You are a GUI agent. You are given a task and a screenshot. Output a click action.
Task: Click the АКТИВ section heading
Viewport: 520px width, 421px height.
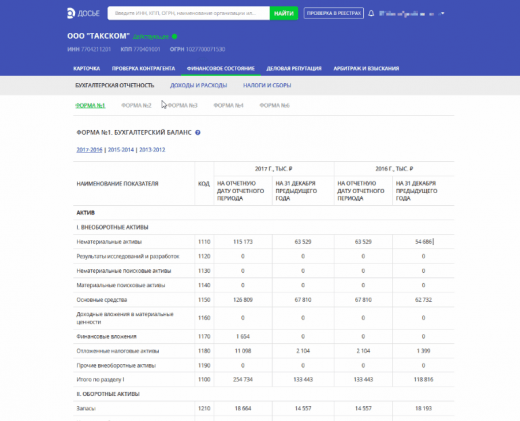tap(86, 213)
